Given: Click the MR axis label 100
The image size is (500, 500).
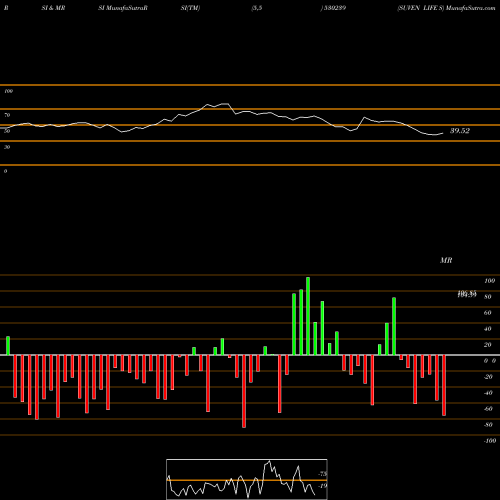Looking at the screenshot, I should (489, 281).
